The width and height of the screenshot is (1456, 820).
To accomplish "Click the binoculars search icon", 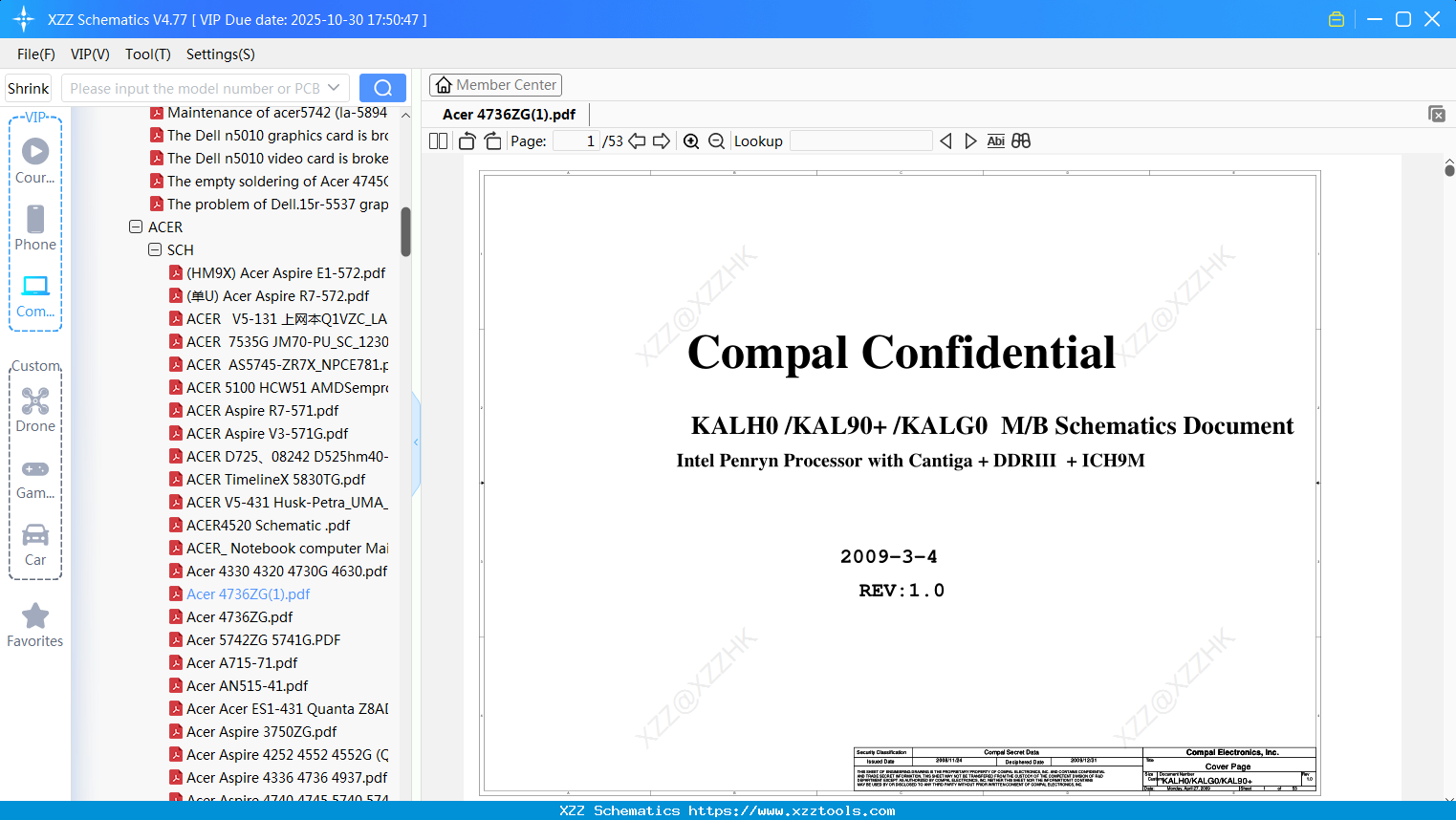I will [1021, 141].
